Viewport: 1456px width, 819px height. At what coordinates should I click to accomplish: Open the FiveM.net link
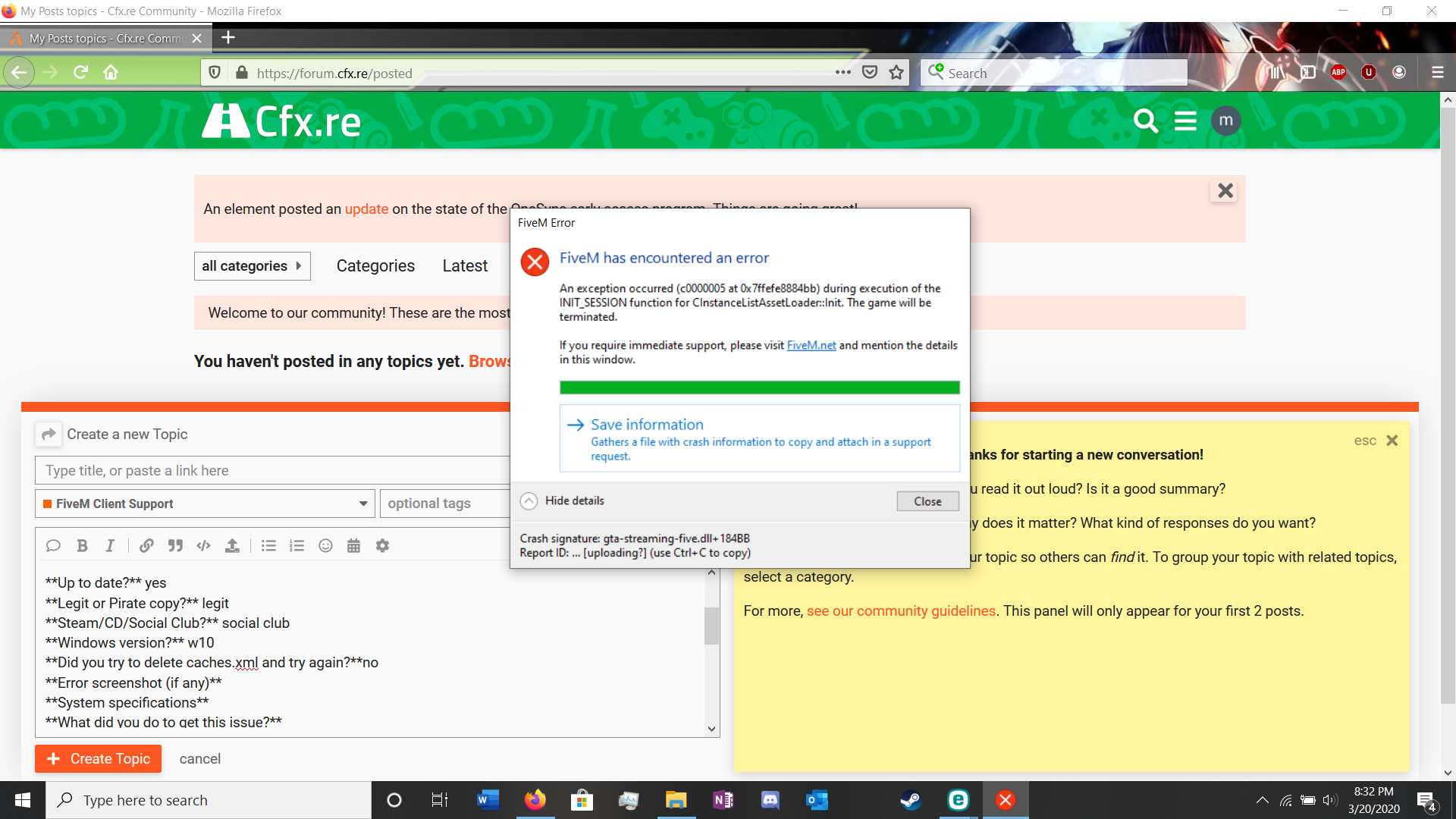(x=811, y=345)
